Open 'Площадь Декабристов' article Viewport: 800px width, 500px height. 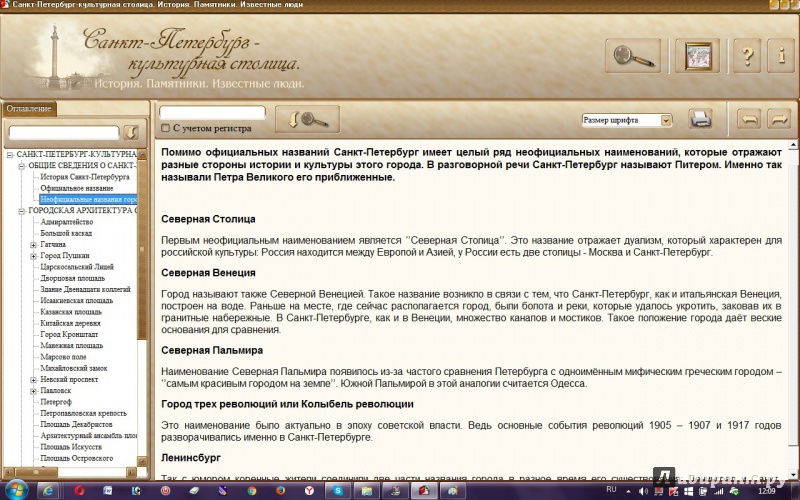(x=76, y=424)
